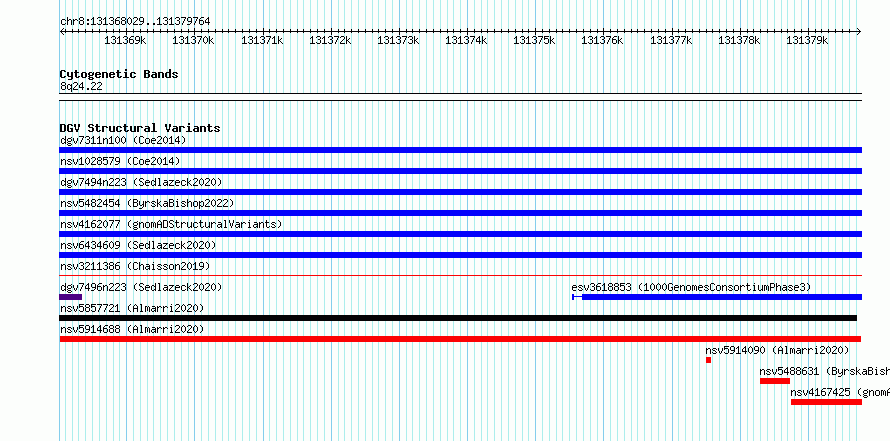Click the DGV Structural Variants track title
This screenshot has height=441, width=890.
coord(140,128)
